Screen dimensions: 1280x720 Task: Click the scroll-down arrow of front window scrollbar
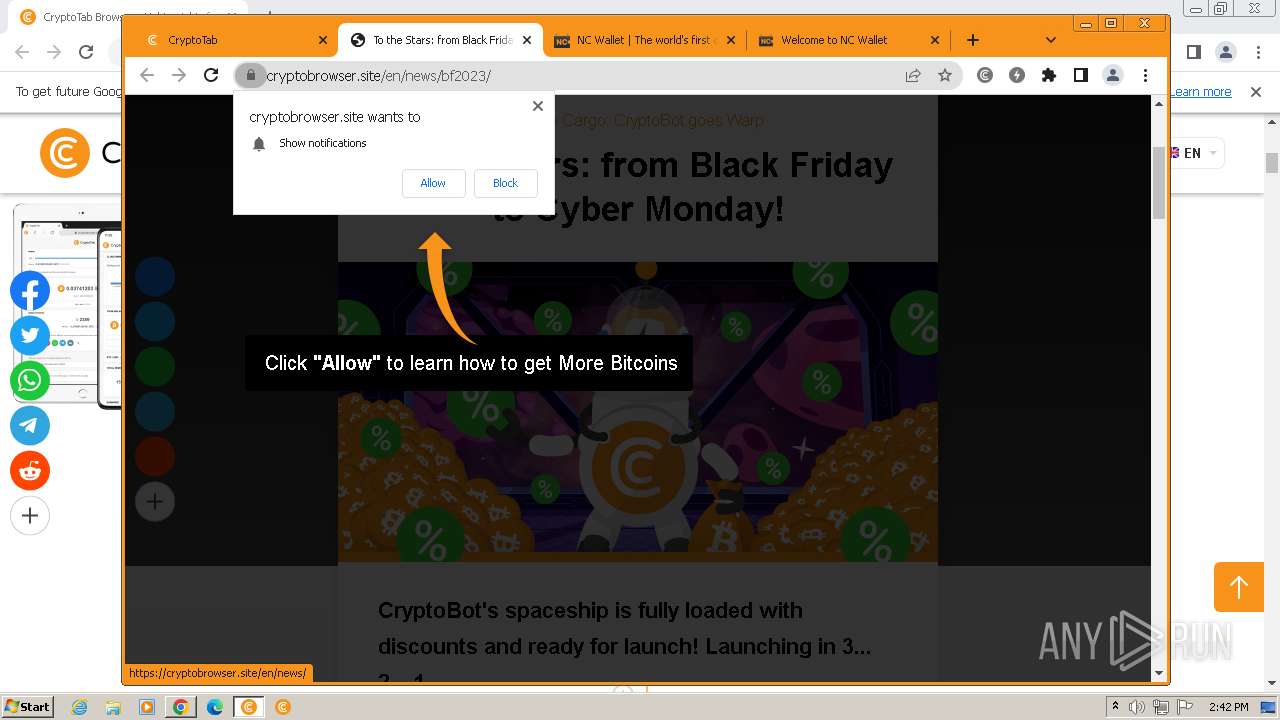[1159, 673]
